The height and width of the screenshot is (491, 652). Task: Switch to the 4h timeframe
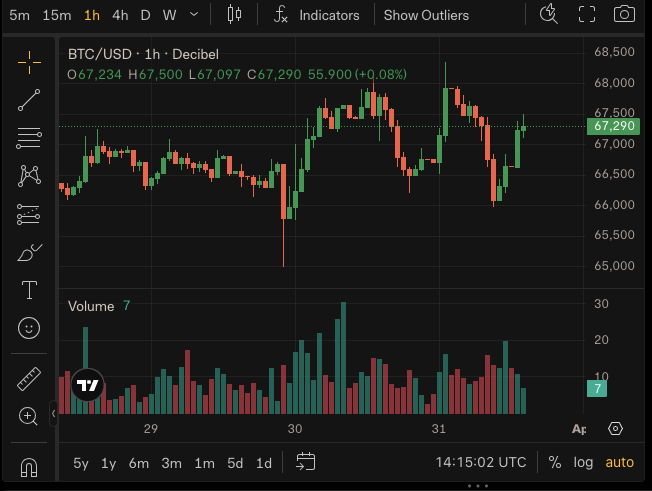[x=120, y=15]
